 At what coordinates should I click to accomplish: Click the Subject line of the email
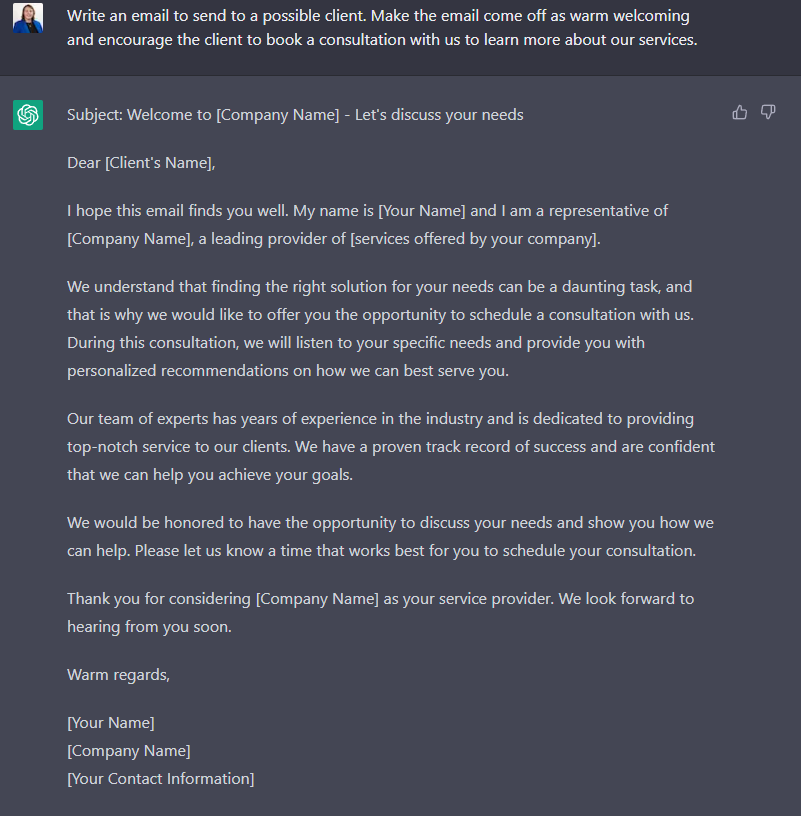tap(295, 115)
